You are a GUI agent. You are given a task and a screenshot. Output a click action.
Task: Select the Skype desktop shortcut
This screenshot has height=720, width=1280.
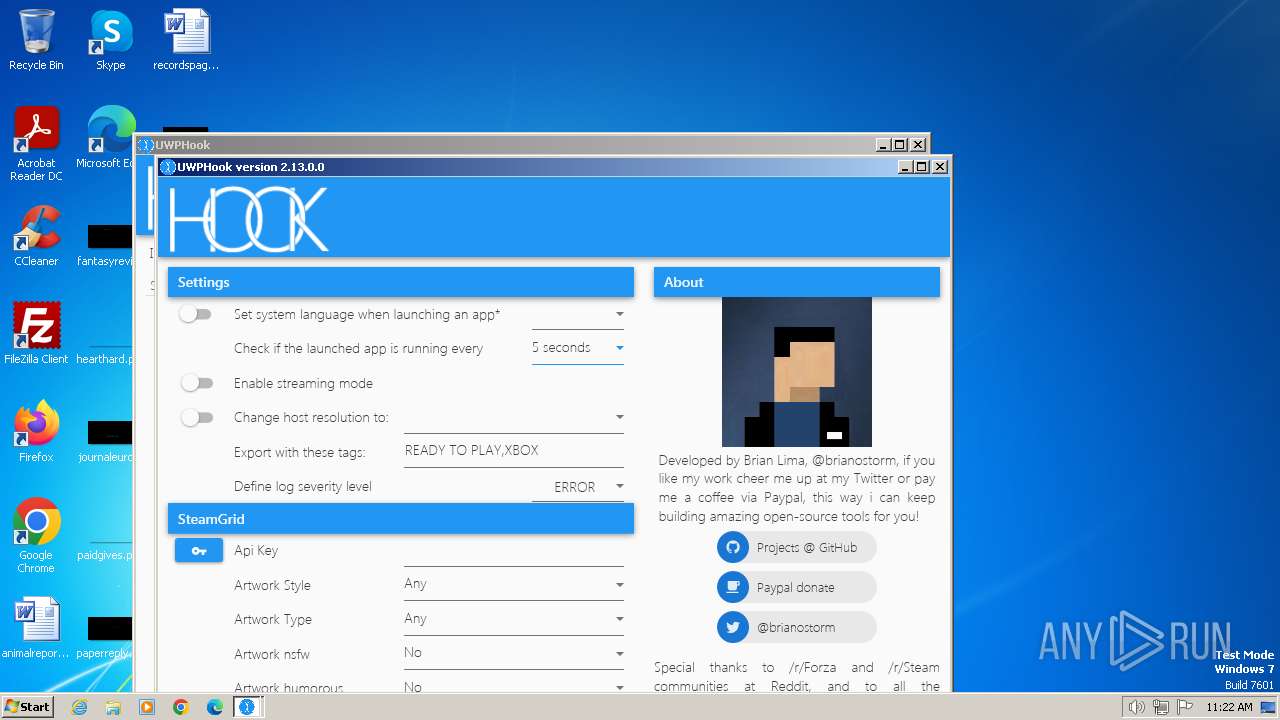coord(111,40)
